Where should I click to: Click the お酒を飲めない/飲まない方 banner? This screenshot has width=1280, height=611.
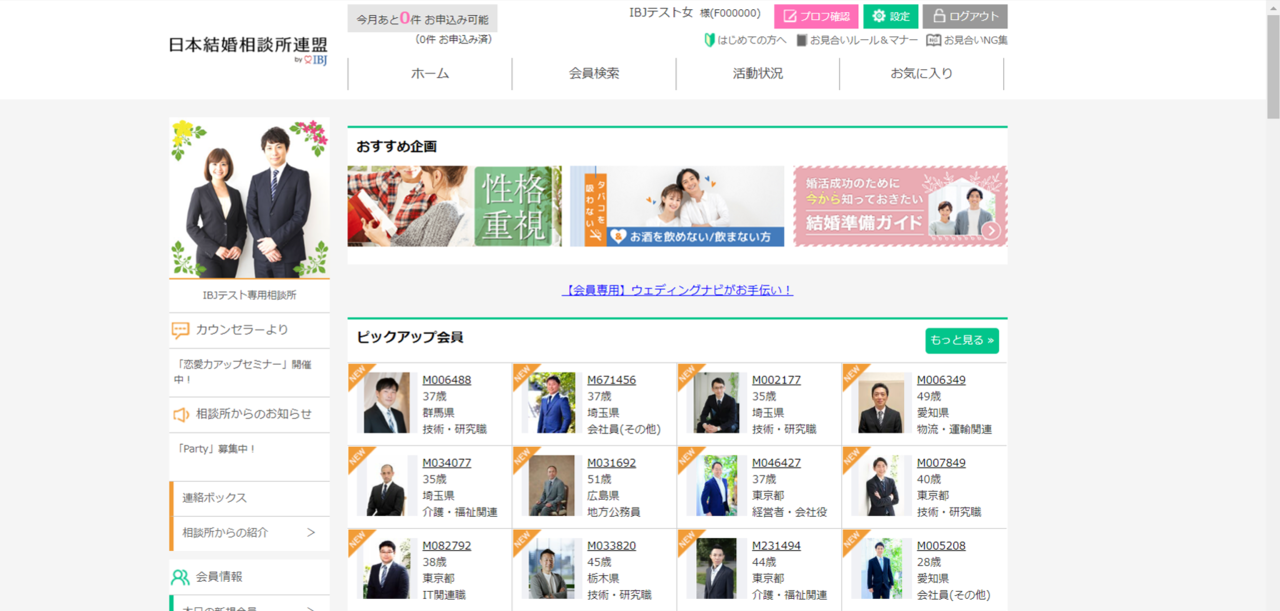point(677,206)
